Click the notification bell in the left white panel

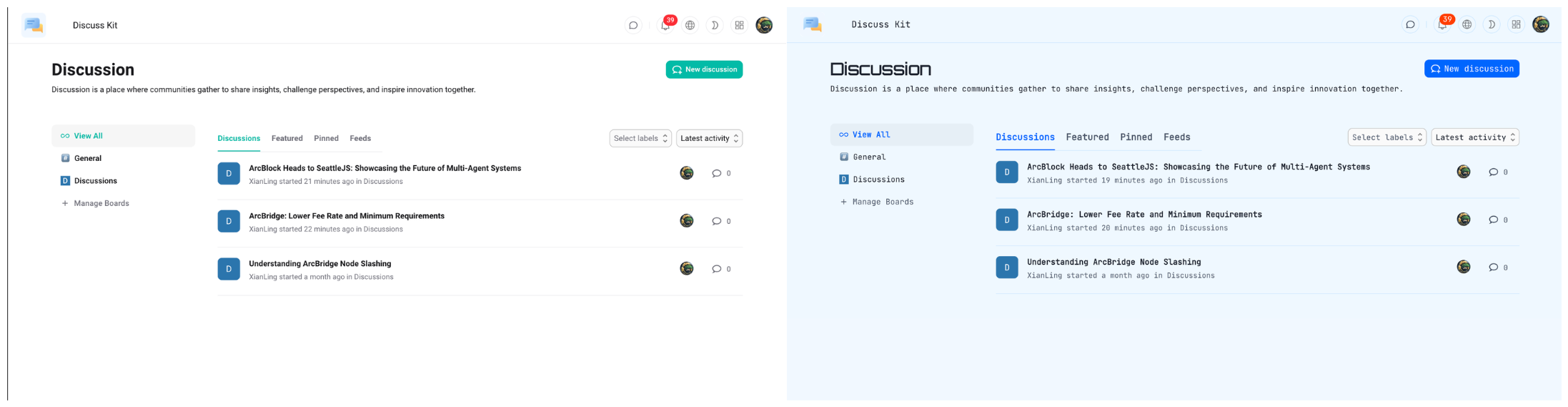pyautogui.click(x=665, y=26)
